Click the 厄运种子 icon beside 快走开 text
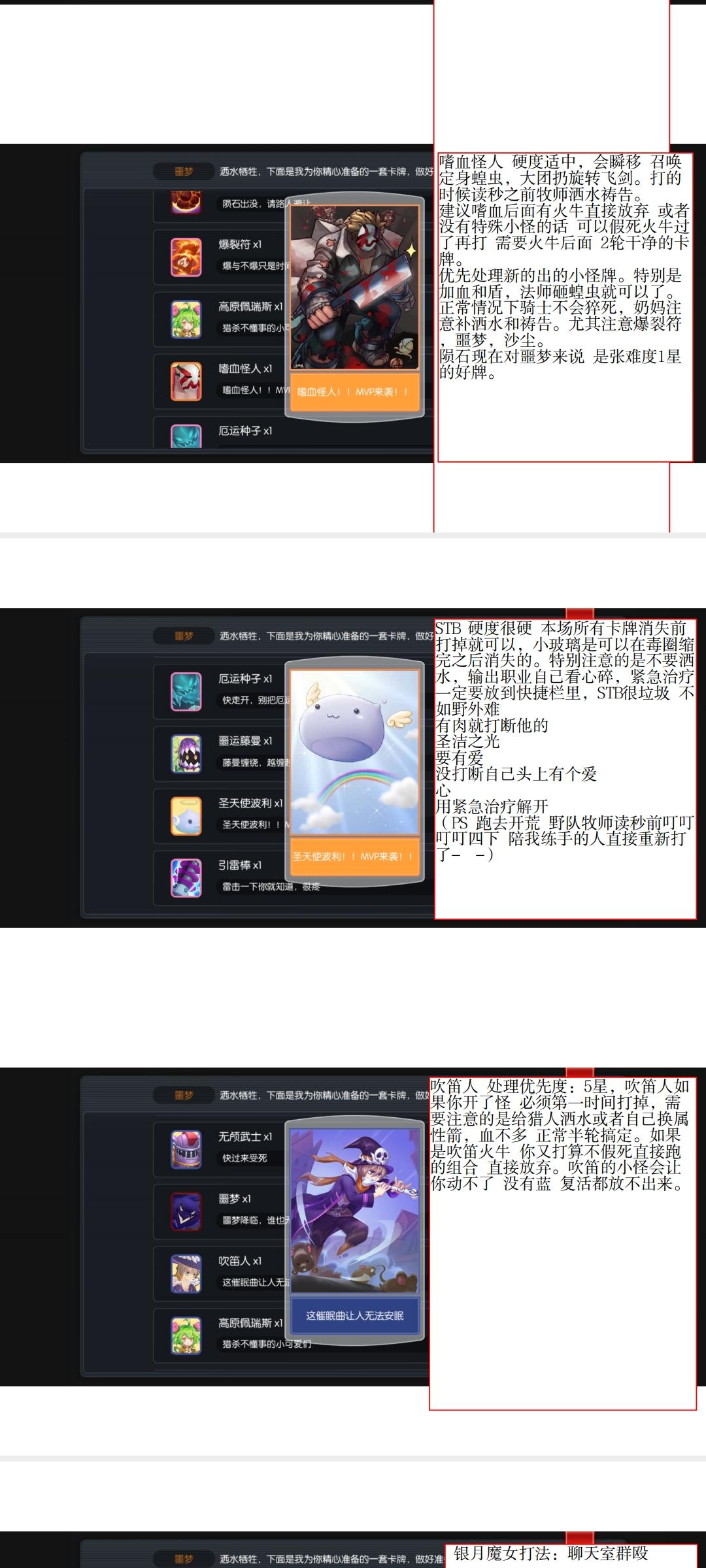This screenshot has width=706, height=1568. [186, 691]
